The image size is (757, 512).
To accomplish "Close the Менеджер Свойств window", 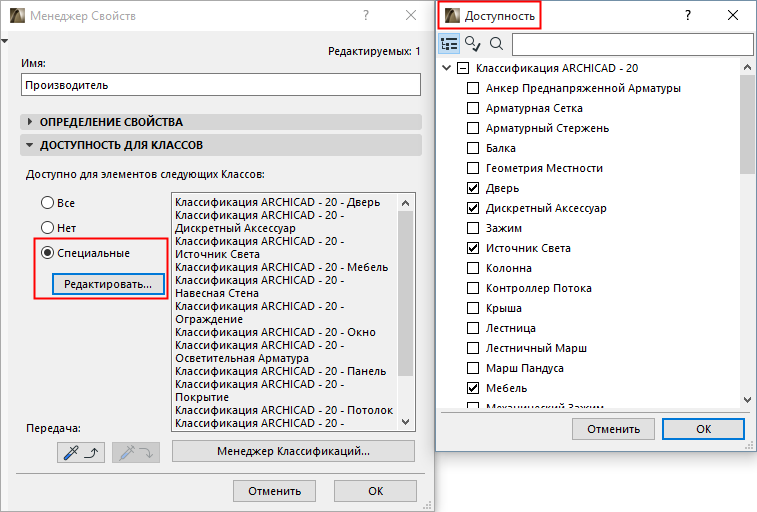I will (411, 15).
